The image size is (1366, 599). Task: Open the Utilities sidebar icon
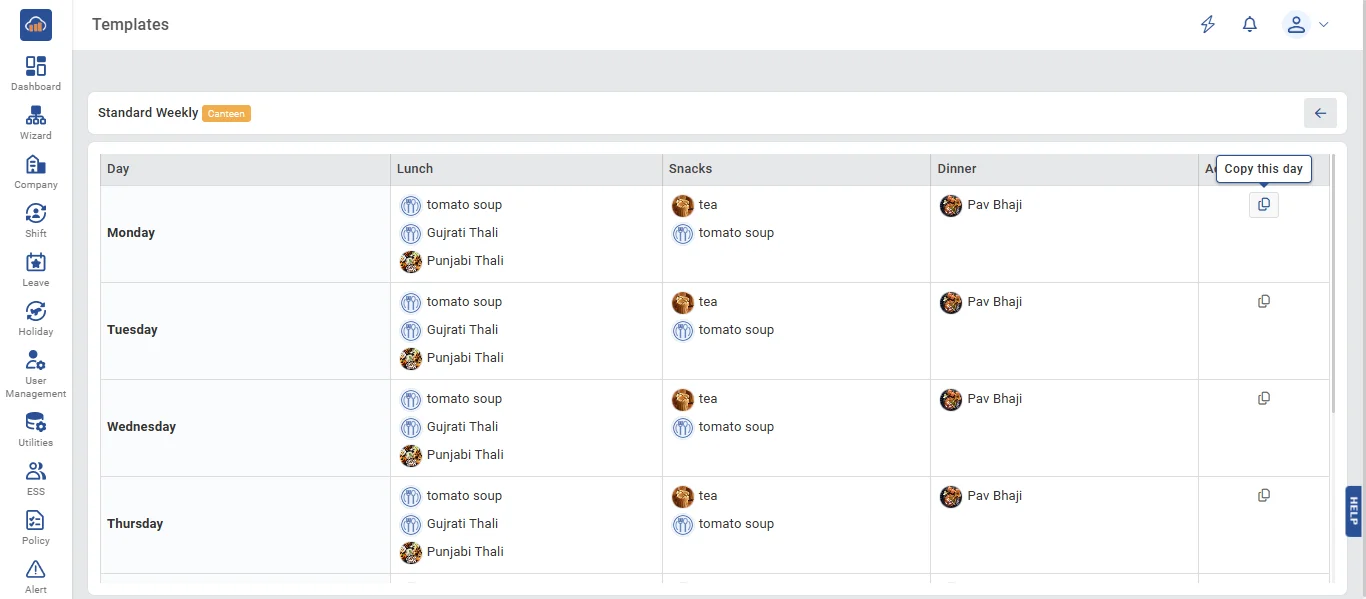click(x=36, y=422)
